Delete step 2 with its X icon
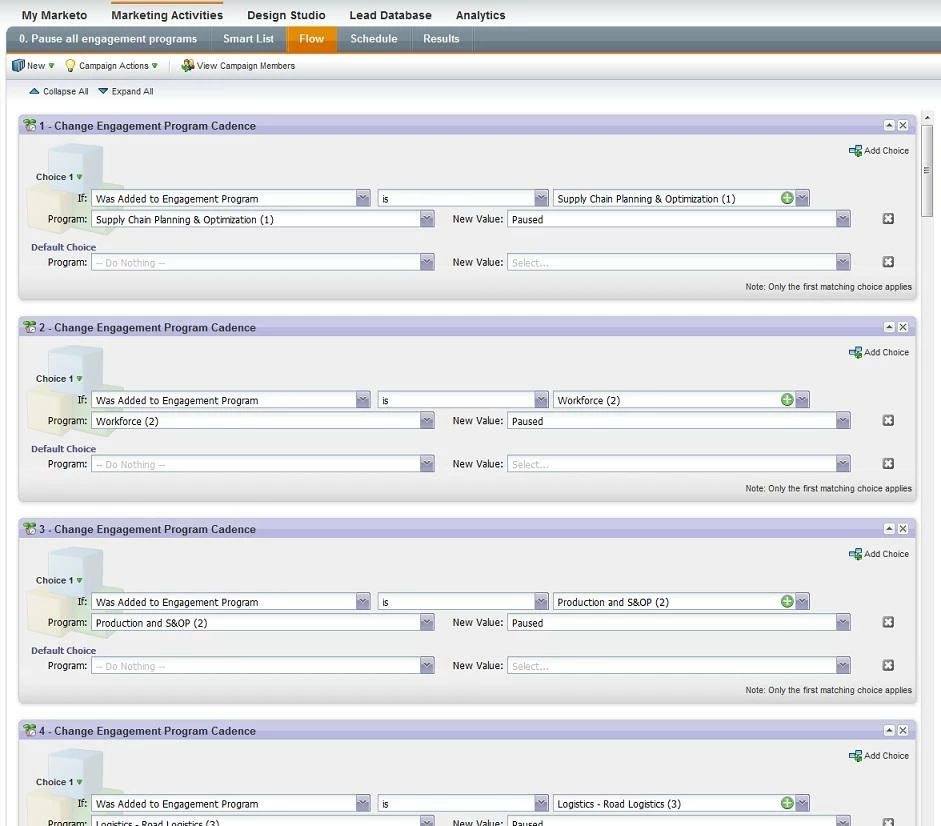The height and width of the screenshot is (826, 941). click(903, 327)
